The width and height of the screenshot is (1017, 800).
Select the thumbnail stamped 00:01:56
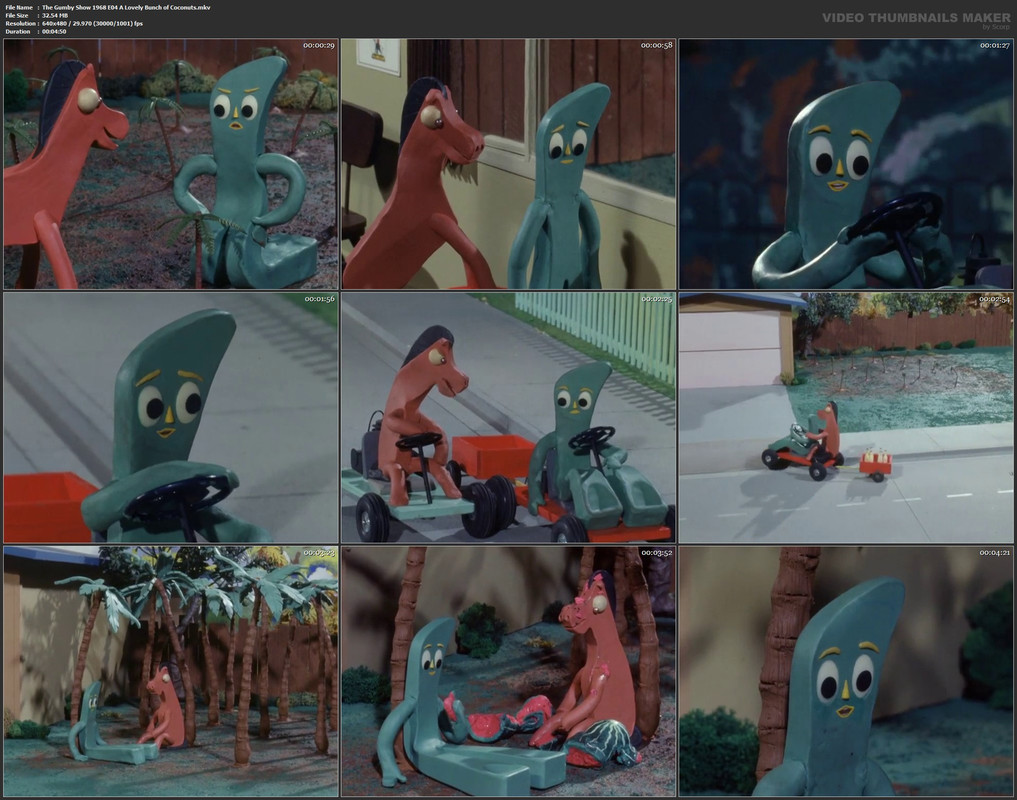point(171,417)
